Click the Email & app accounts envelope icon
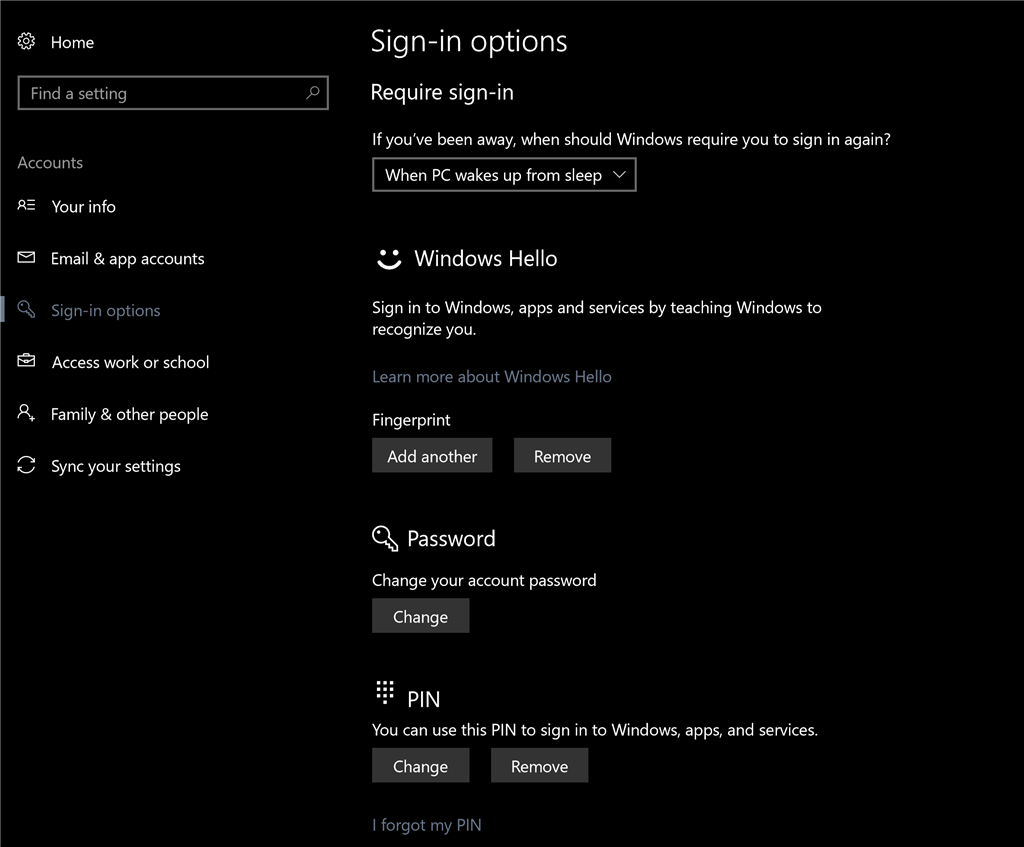 [26, 257]
